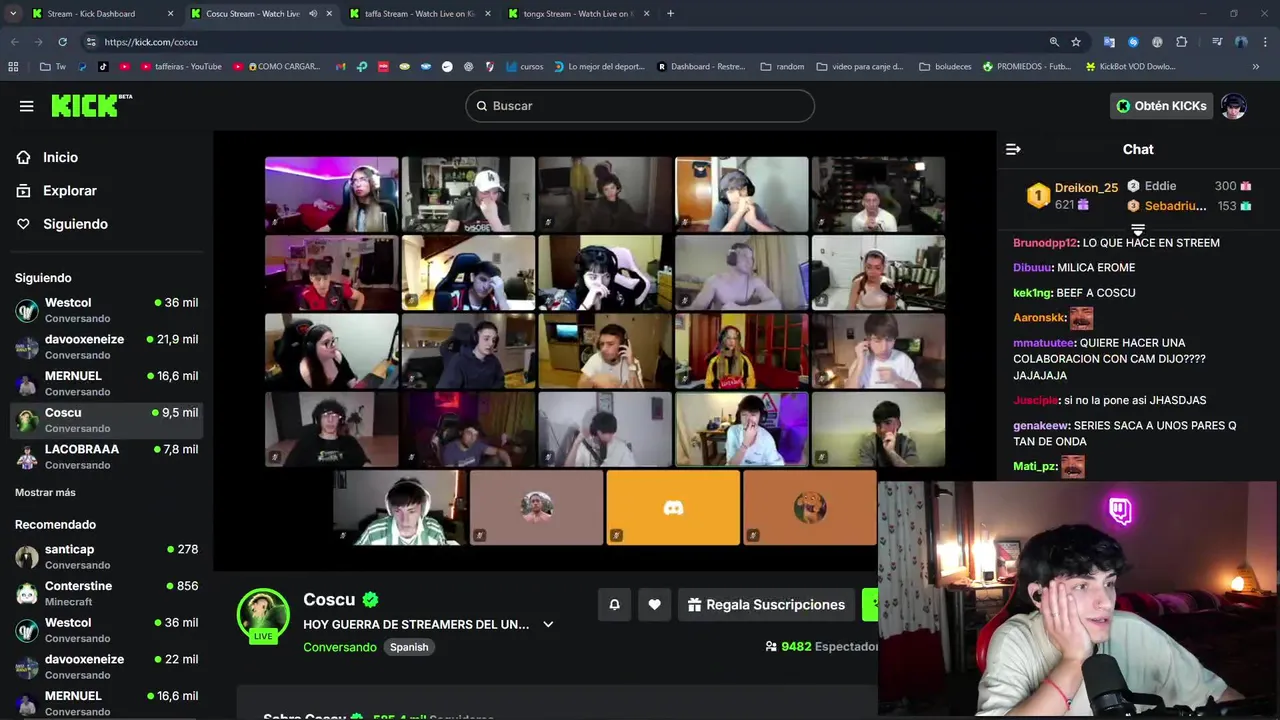Toggle follow heart for Coscu
1280x720 pixels.
[654, 604]
